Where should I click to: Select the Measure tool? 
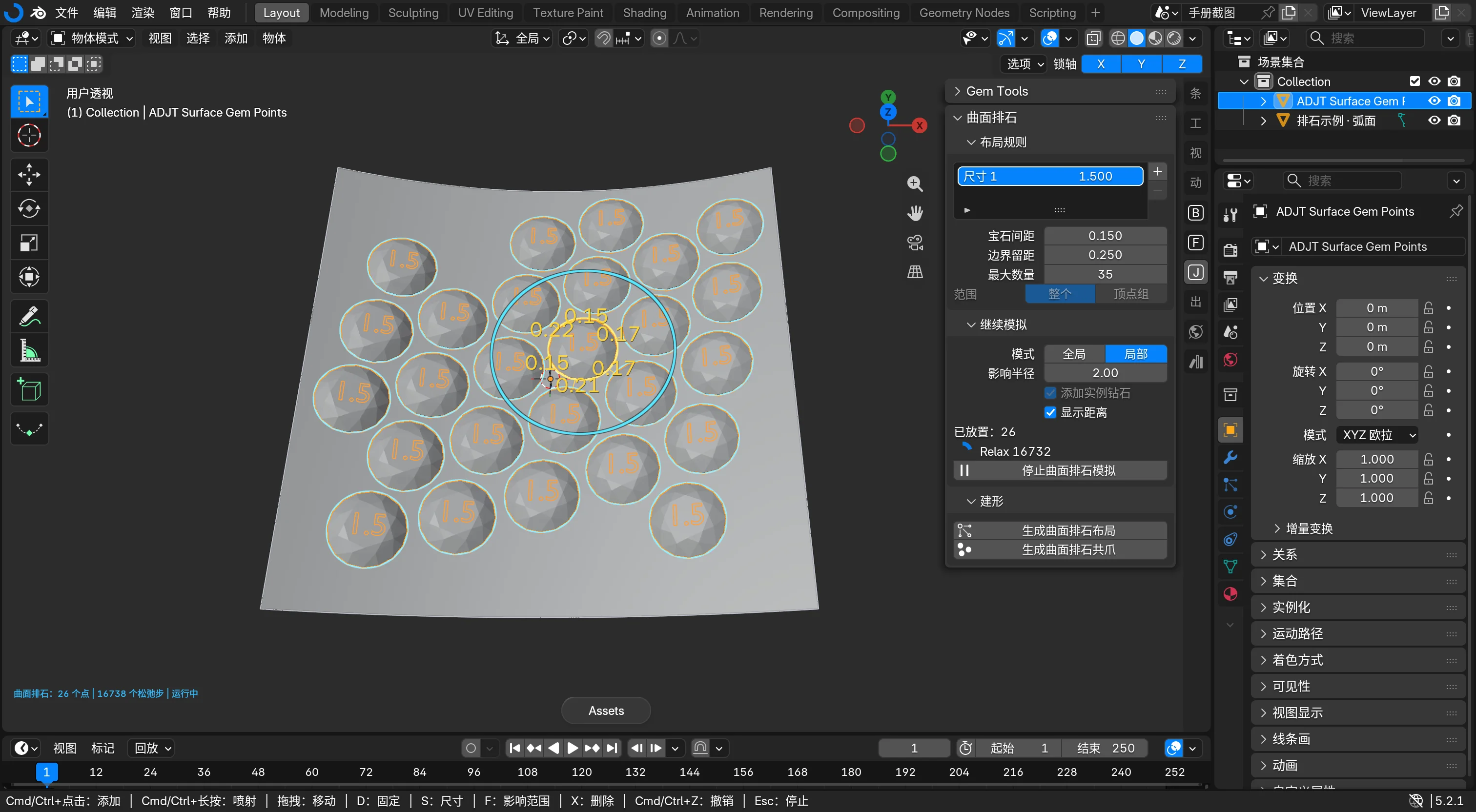[x=29, y=350]
